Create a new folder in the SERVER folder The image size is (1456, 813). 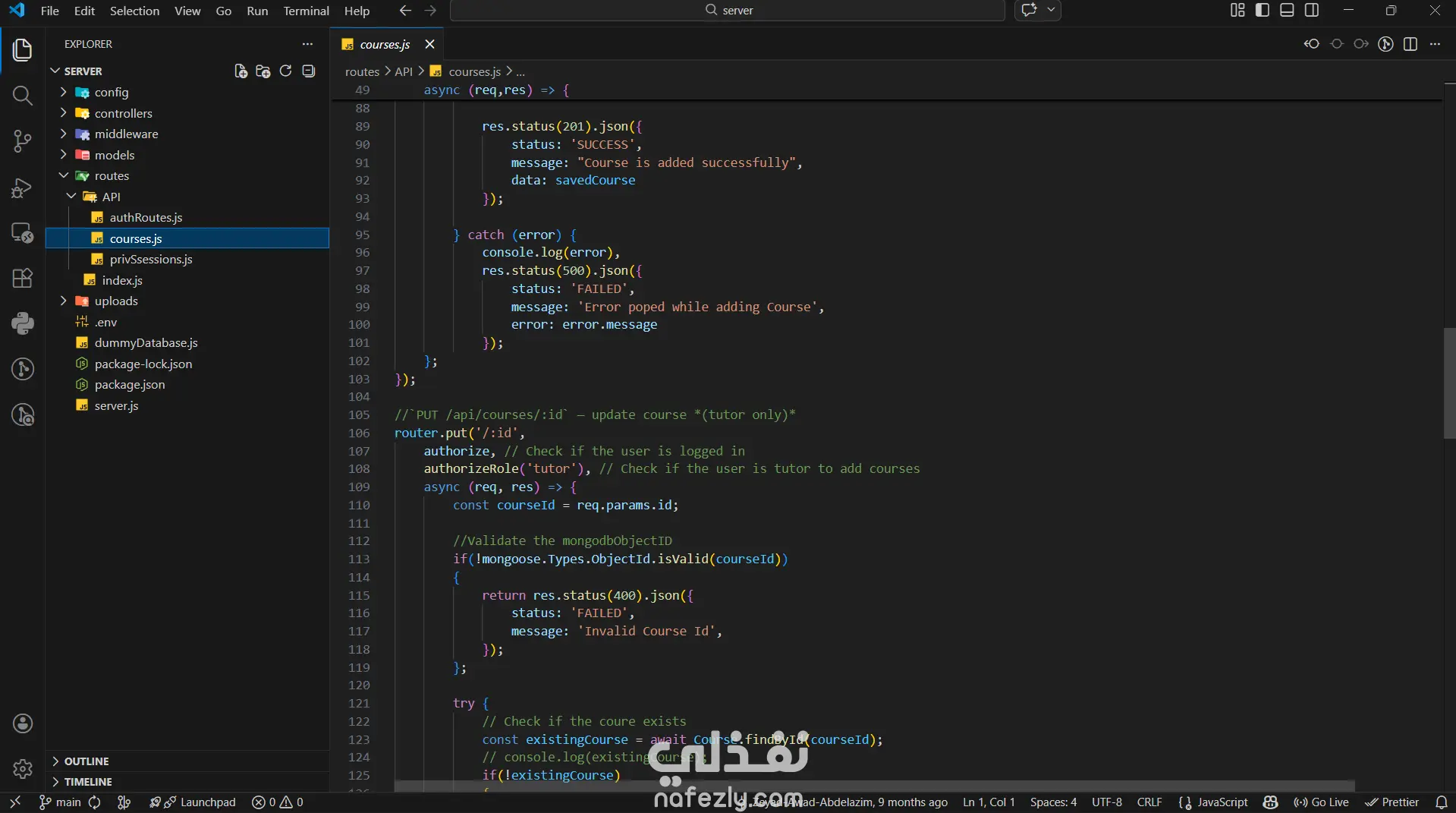263,71
